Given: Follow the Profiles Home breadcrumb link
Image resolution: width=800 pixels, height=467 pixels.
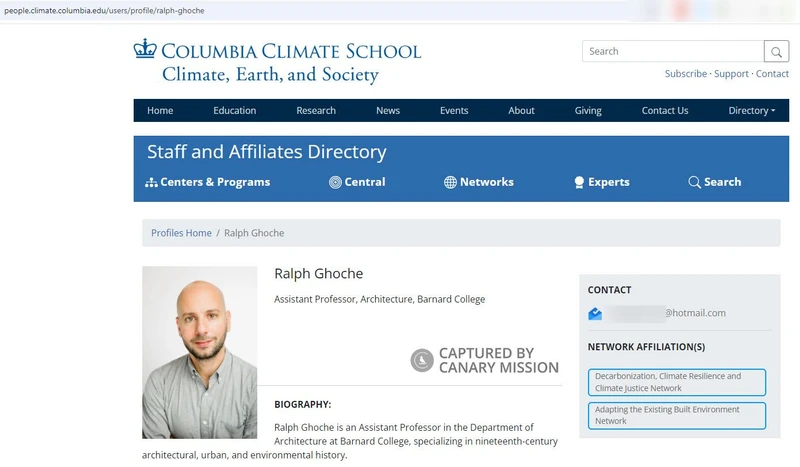Looking at the screenshot, I should pyautogui.click(x=181, y=233).
